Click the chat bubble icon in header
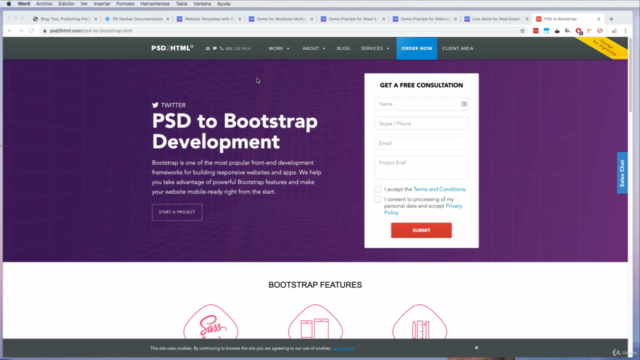Screen dimensions: 640x360 pyautogui.click(x=215, y=49)
